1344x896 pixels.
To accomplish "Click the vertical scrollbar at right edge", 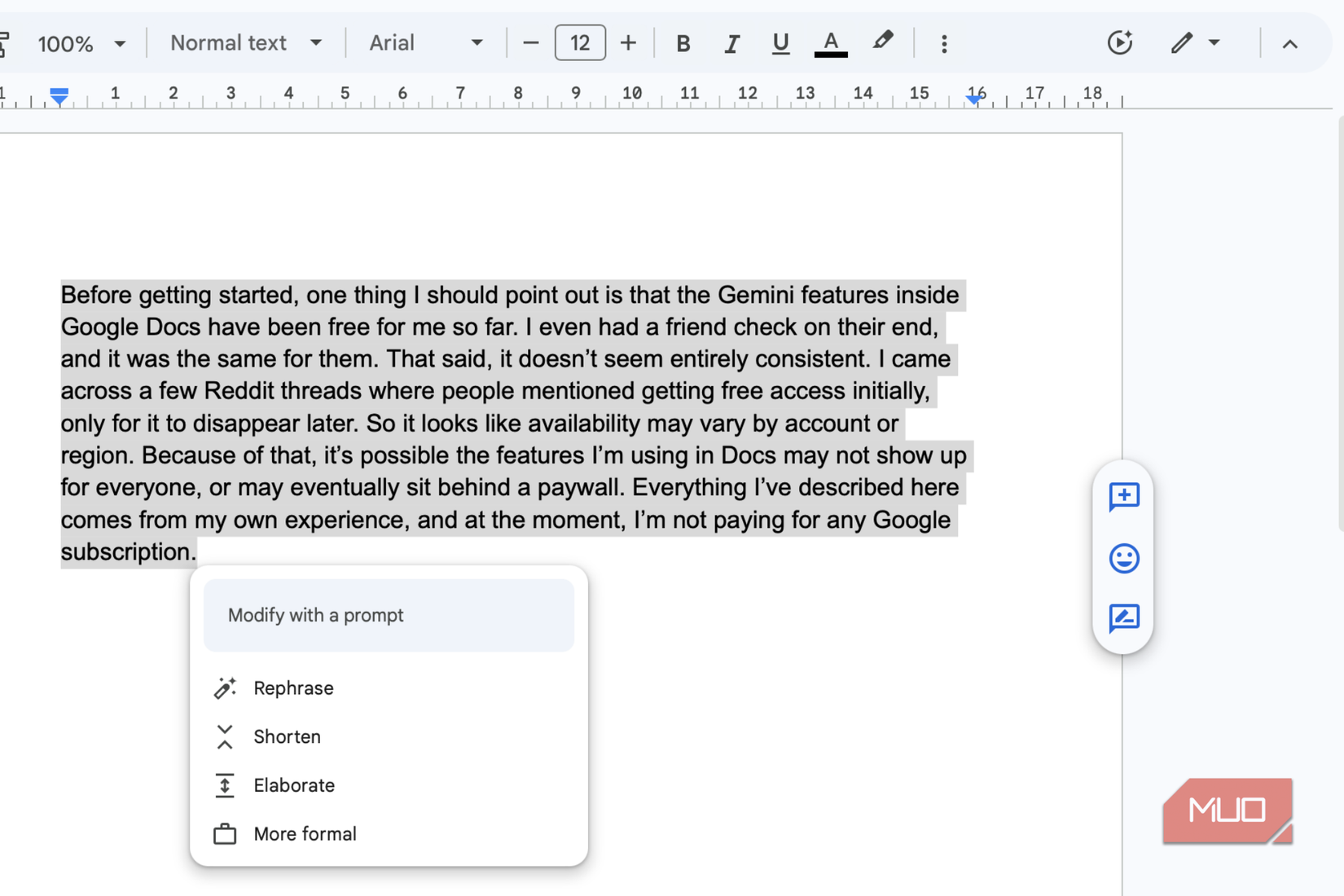I will point(1340,326).
